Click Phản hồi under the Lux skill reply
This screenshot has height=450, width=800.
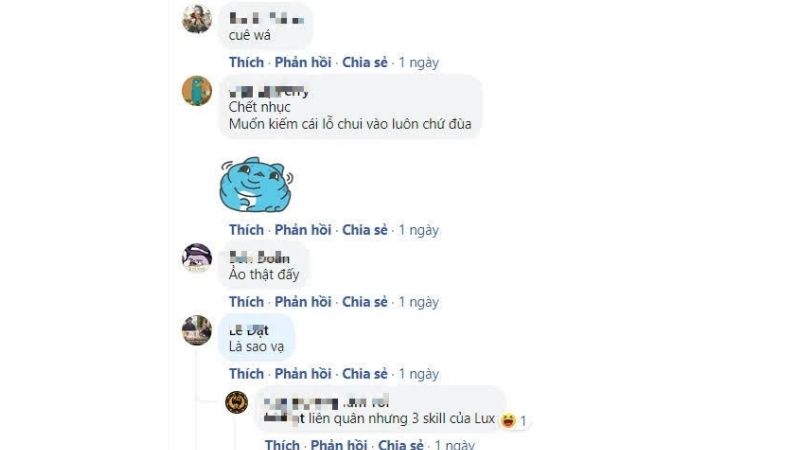tap(339, 443)
